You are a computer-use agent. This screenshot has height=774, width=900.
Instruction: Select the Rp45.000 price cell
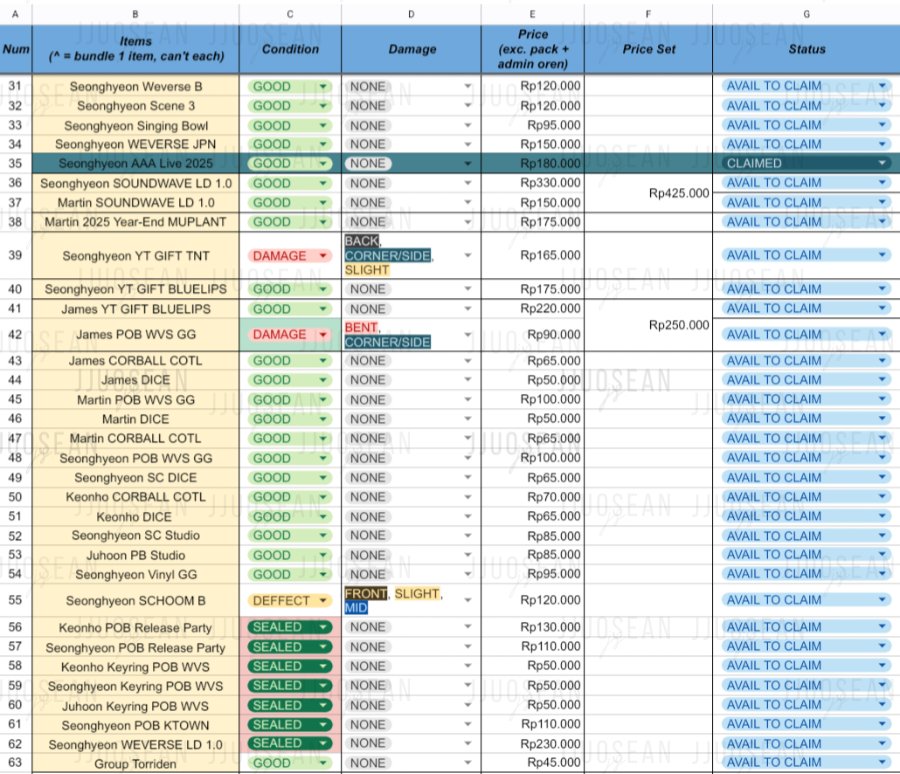pyautogui.click(x=533, y=763)
